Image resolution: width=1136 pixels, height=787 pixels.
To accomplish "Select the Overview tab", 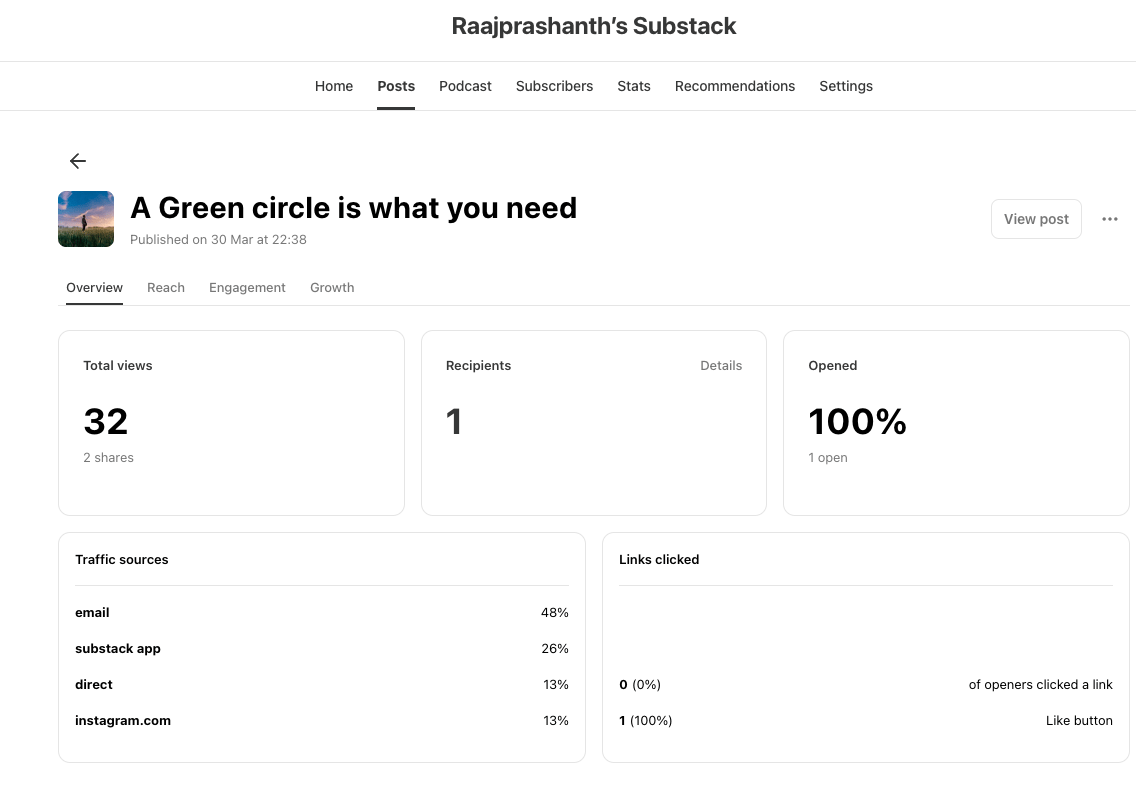I will pos(94,288).
